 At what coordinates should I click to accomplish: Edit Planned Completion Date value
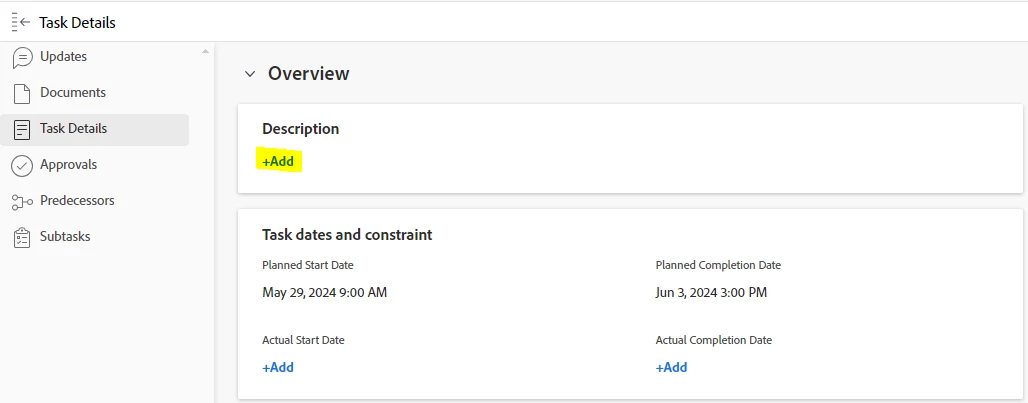pyautogui.click(x=711, y=293)
